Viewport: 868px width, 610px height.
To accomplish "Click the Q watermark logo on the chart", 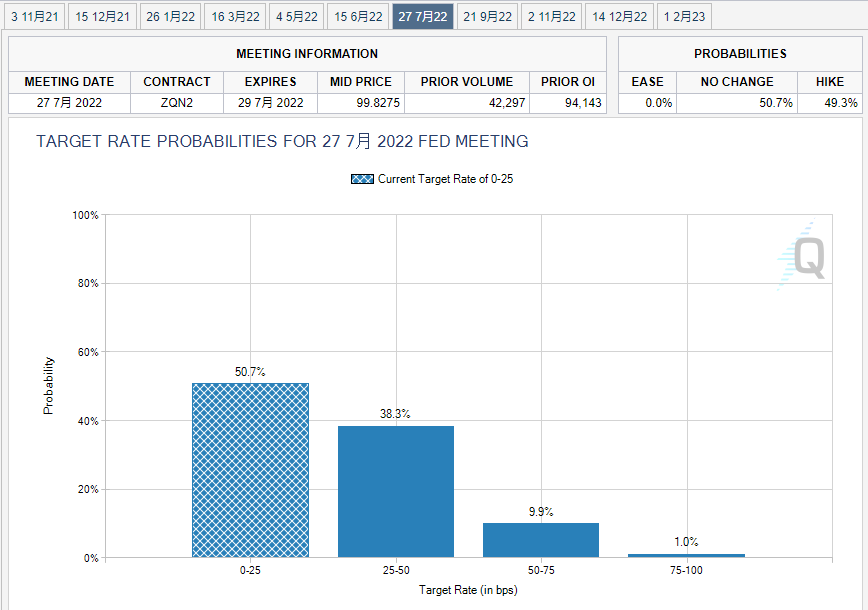I will pos(803,257).
